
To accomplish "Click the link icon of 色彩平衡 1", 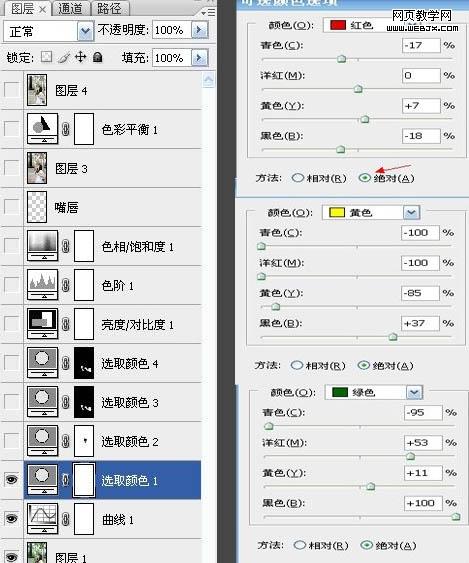I will (x=66, y=129).
